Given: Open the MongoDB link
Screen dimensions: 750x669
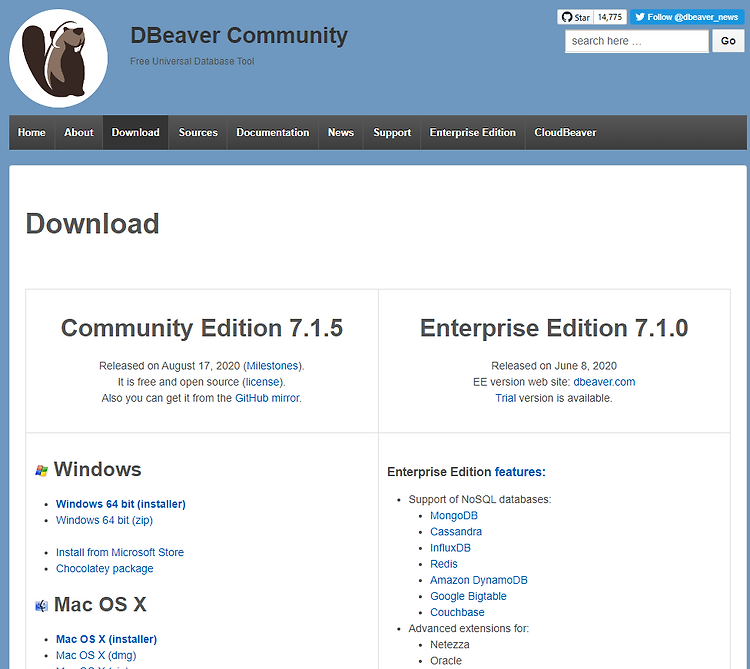Looking at the screenshot, I should 453,515.
